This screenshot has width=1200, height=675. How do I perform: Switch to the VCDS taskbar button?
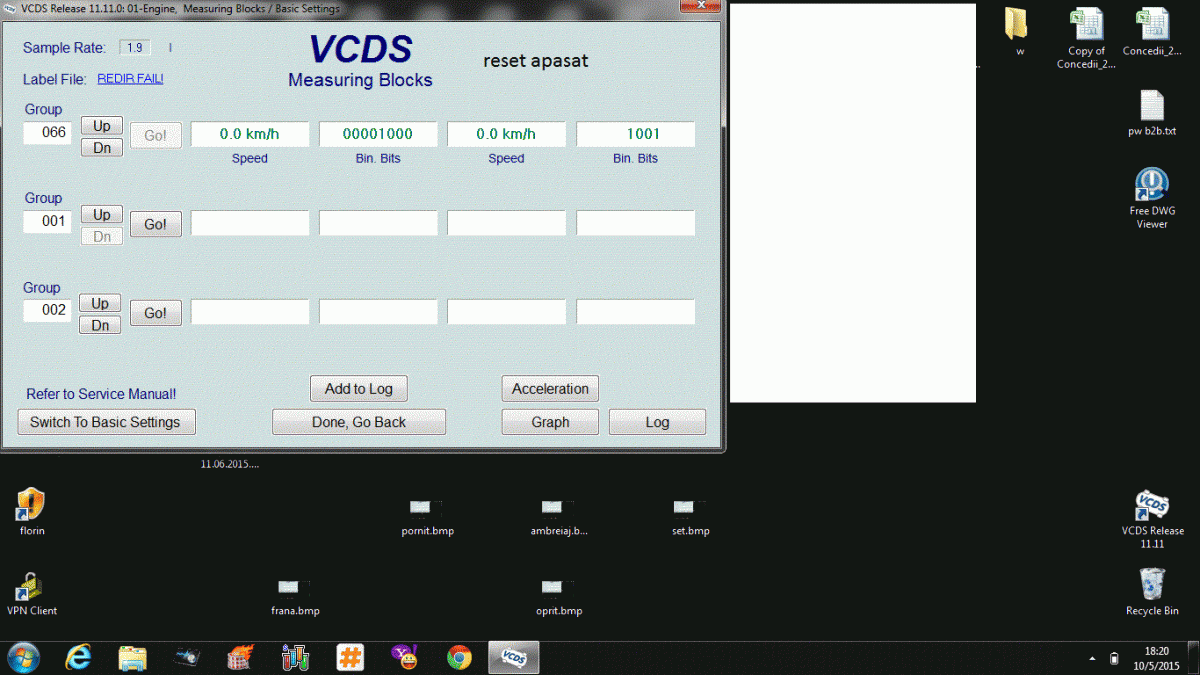point(514,657)
